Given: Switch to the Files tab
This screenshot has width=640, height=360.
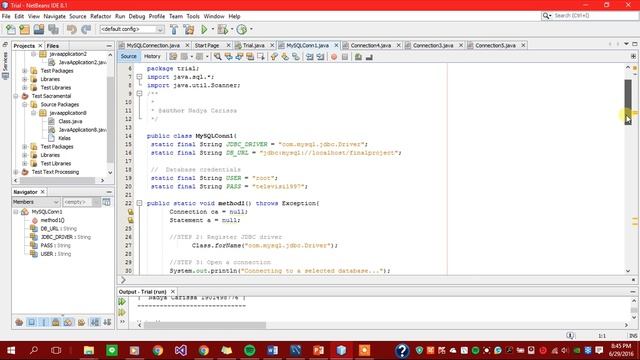Looking at the screenshot, I should tap(53, 46).
